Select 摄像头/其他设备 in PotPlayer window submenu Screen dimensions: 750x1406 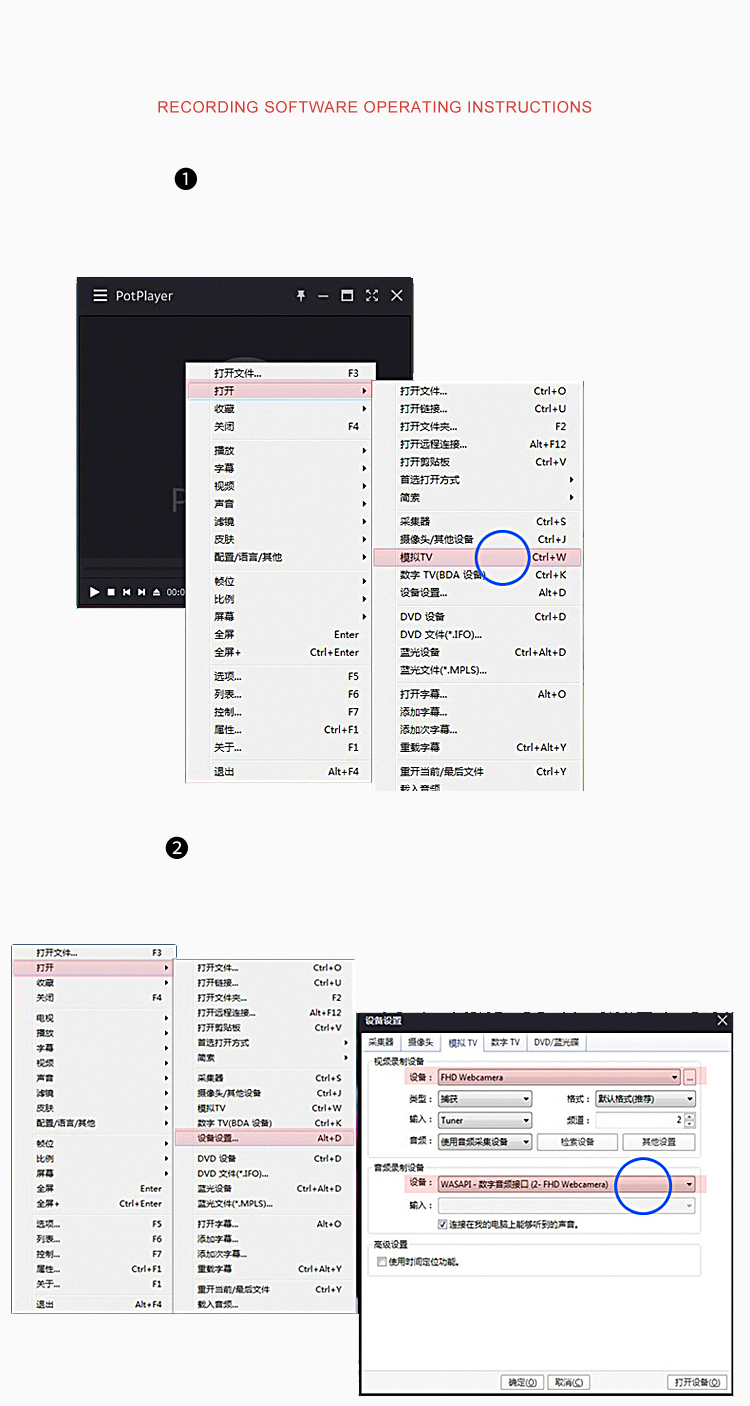point(477,540)
